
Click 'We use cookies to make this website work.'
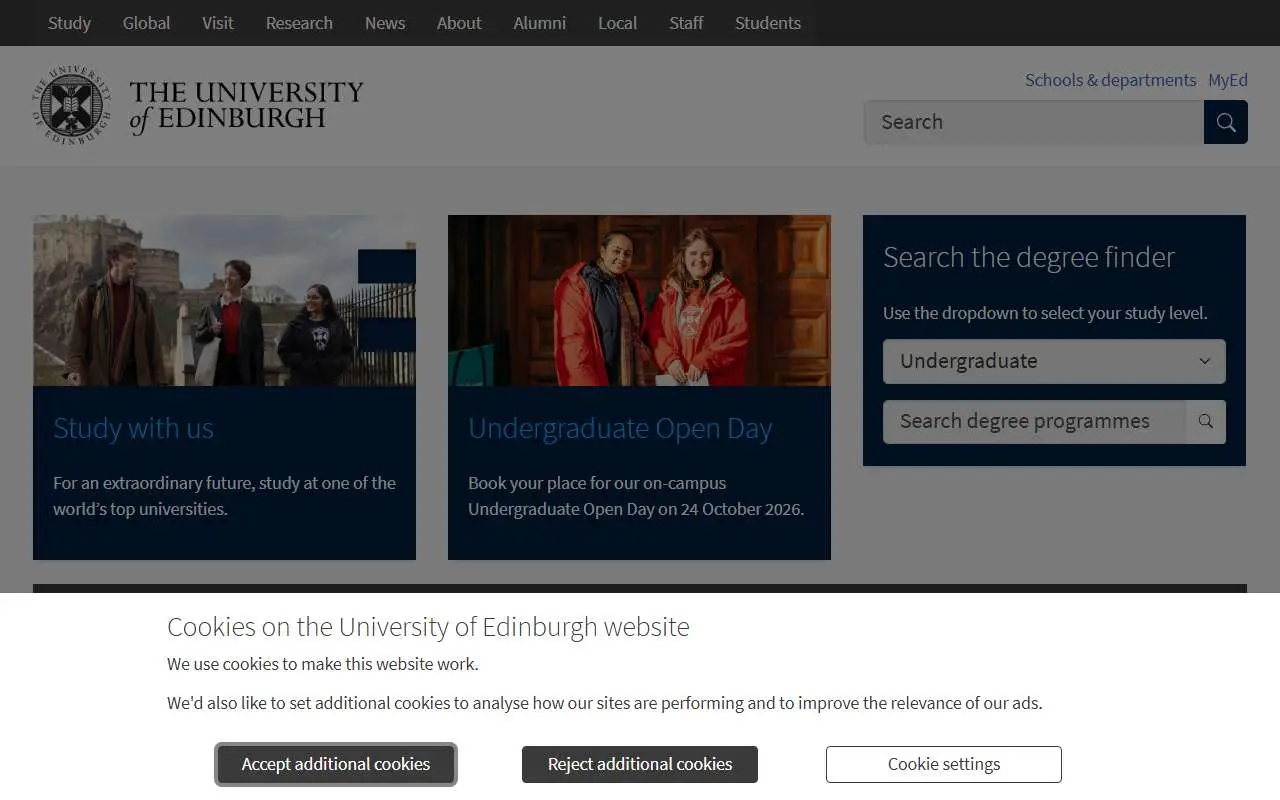click(323, 664)
